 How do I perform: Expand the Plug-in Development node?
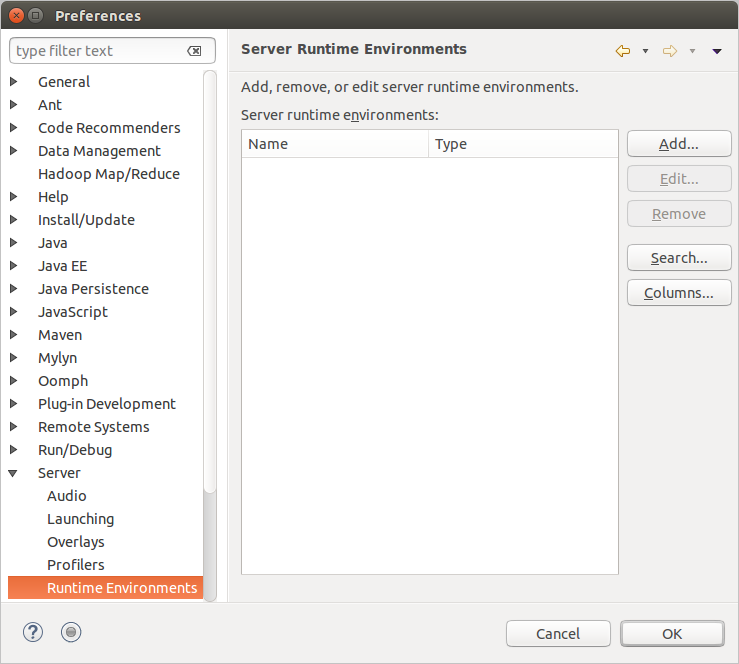14,404
